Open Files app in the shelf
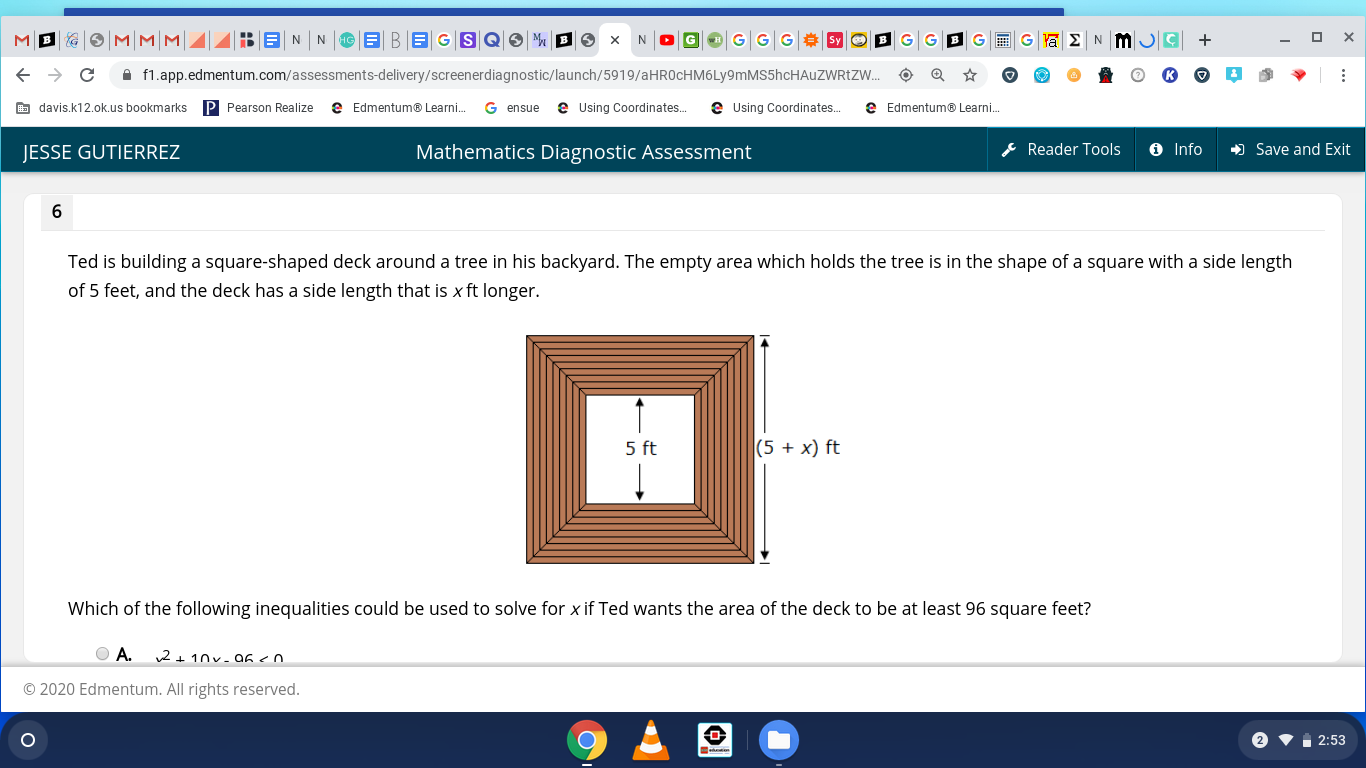This screenshot has height=768, width=1366. click(x=779, y=740)
